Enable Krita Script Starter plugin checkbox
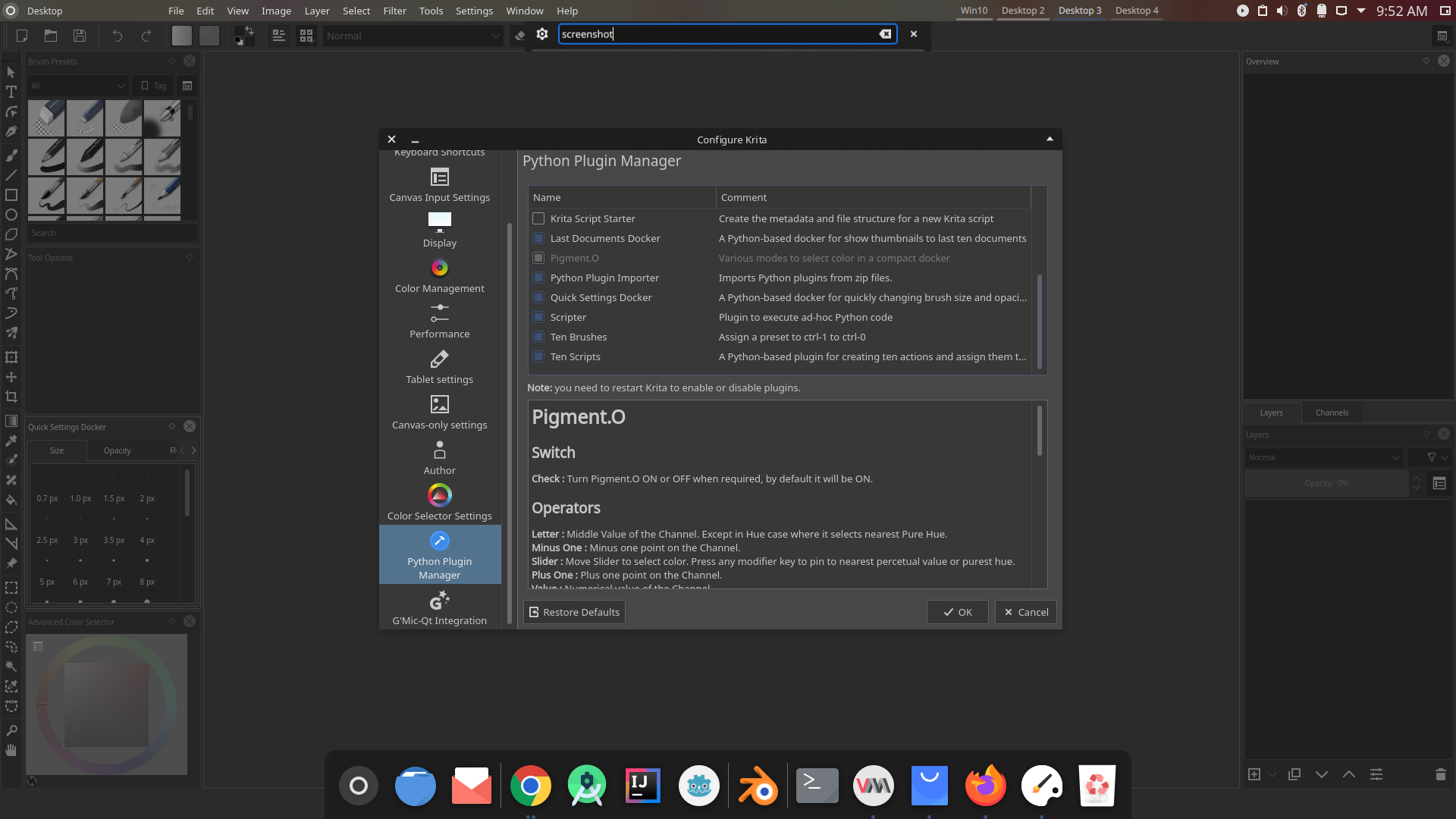The image size is (1456, 819). pyautogui.click(x=538, y=218)
